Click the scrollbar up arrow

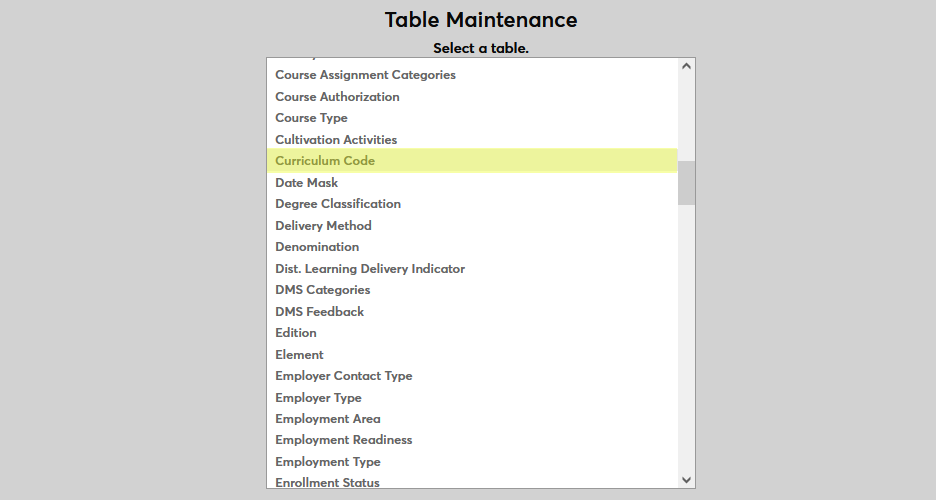[686, 67]
